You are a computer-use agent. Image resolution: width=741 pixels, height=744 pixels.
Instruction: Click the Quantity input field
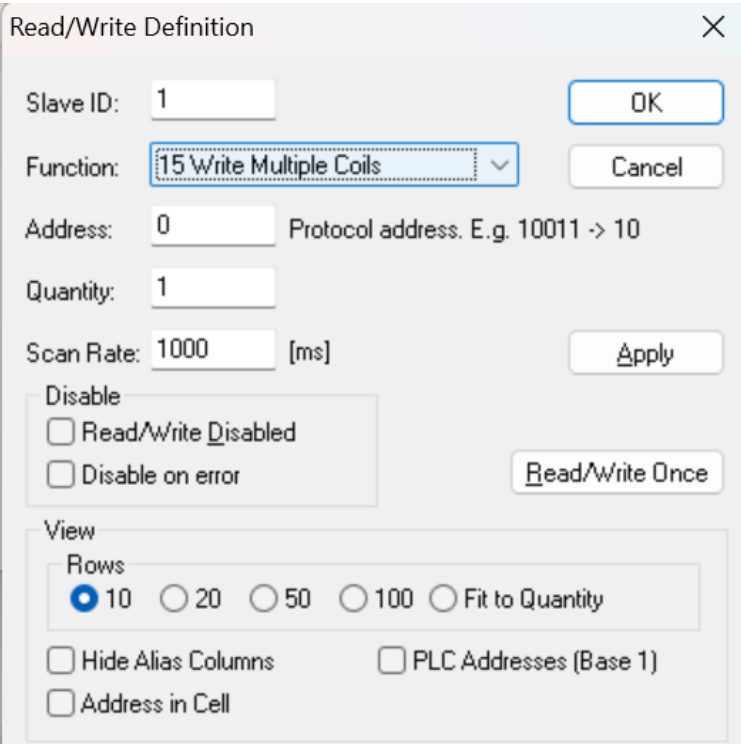coord(212,291)
